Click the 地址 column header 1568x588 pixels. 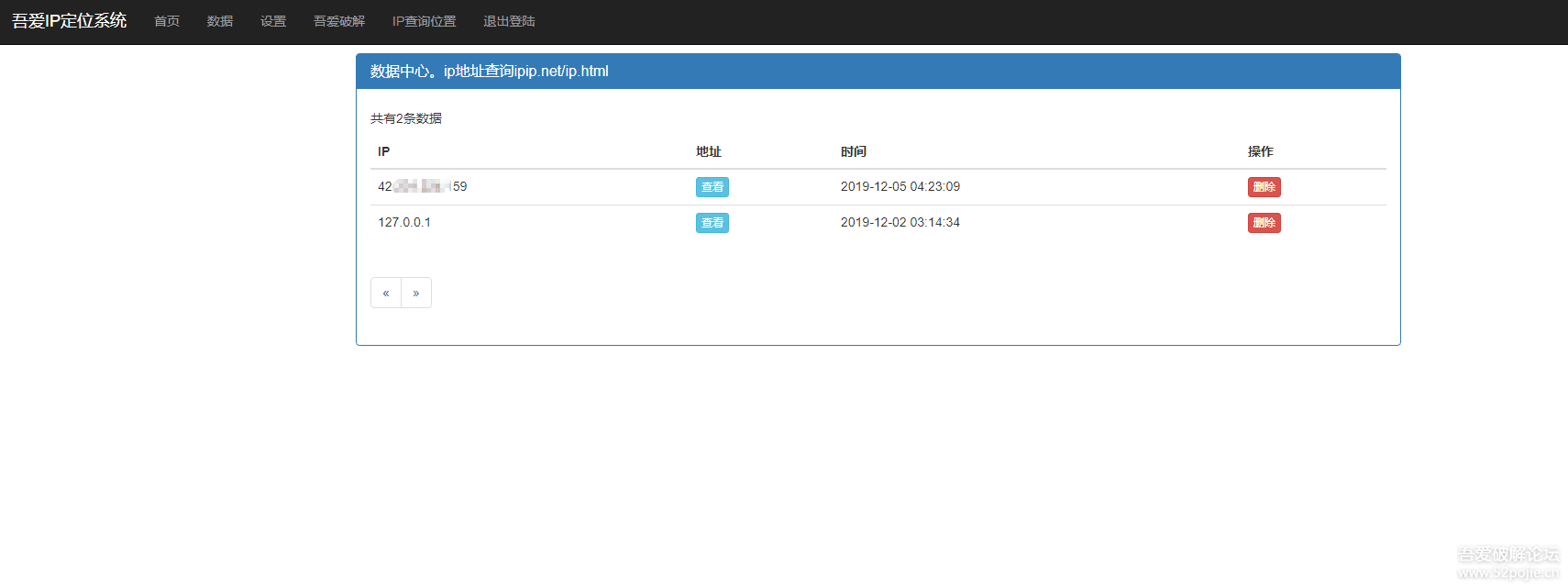pyautogui.click(x=708, y=151)
